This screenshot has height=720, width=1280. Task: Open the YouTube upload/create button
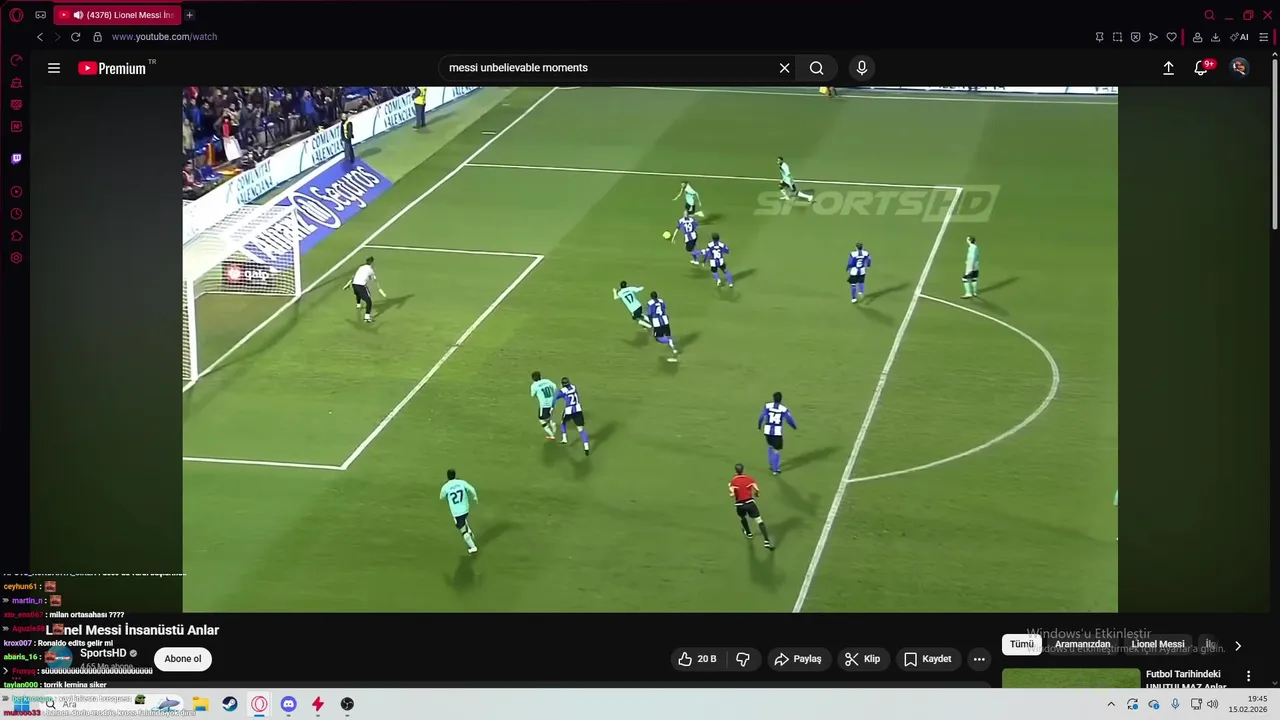coord(1168,68)
